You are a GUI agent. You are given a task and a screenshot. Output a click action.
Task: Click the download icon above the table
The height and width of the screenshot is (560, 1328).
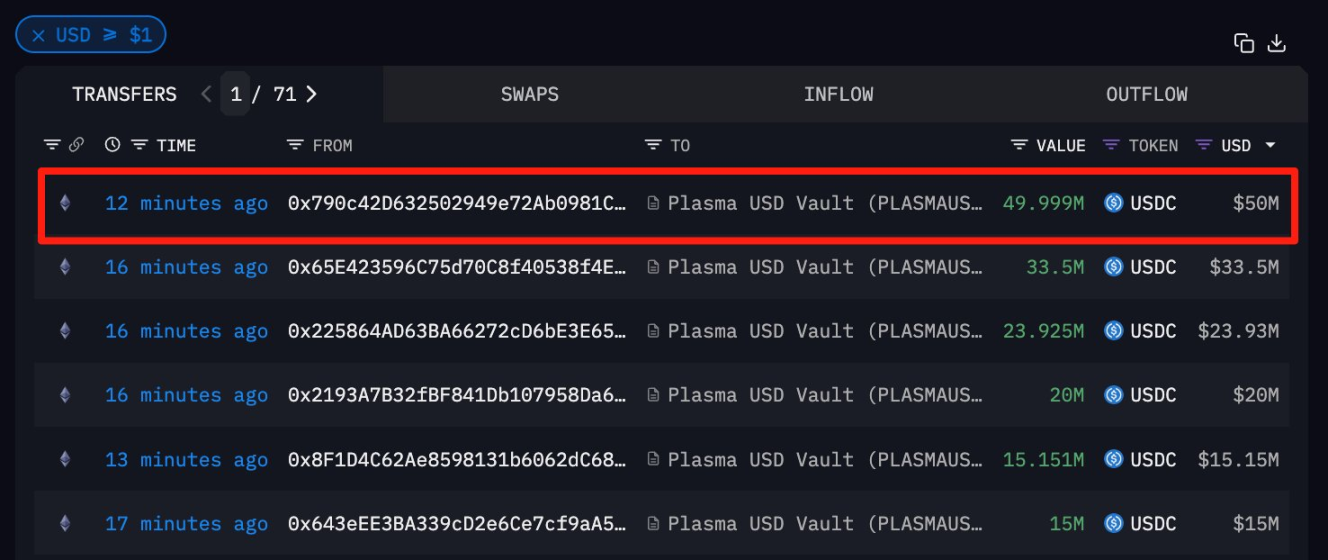1276,42
